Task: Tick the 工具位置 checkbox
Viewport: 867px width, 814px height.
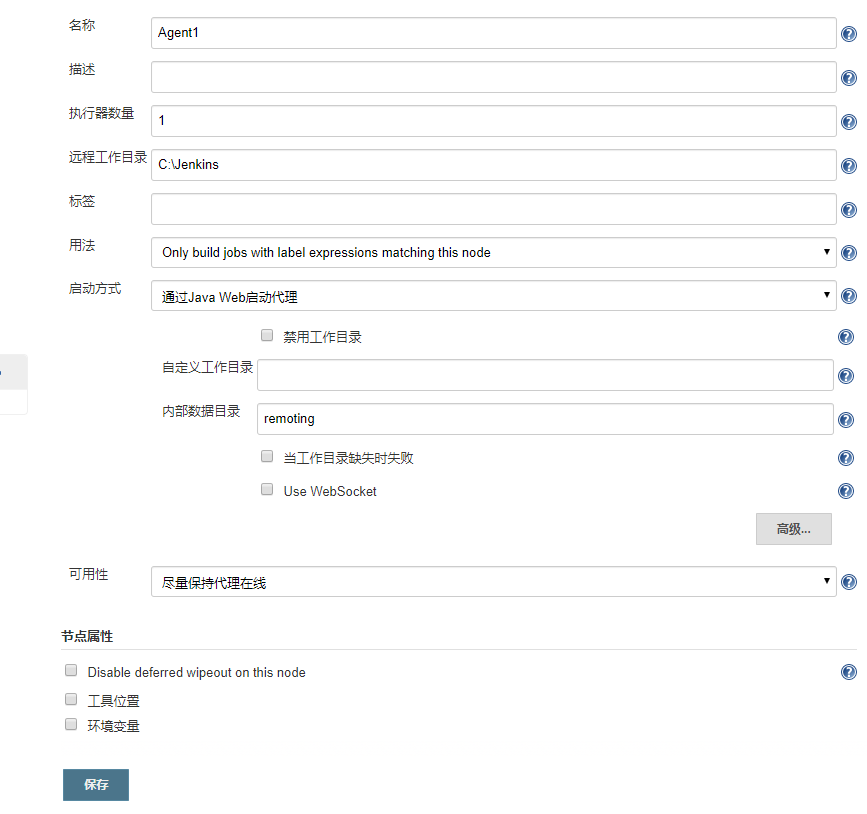Action: [71, 699]
